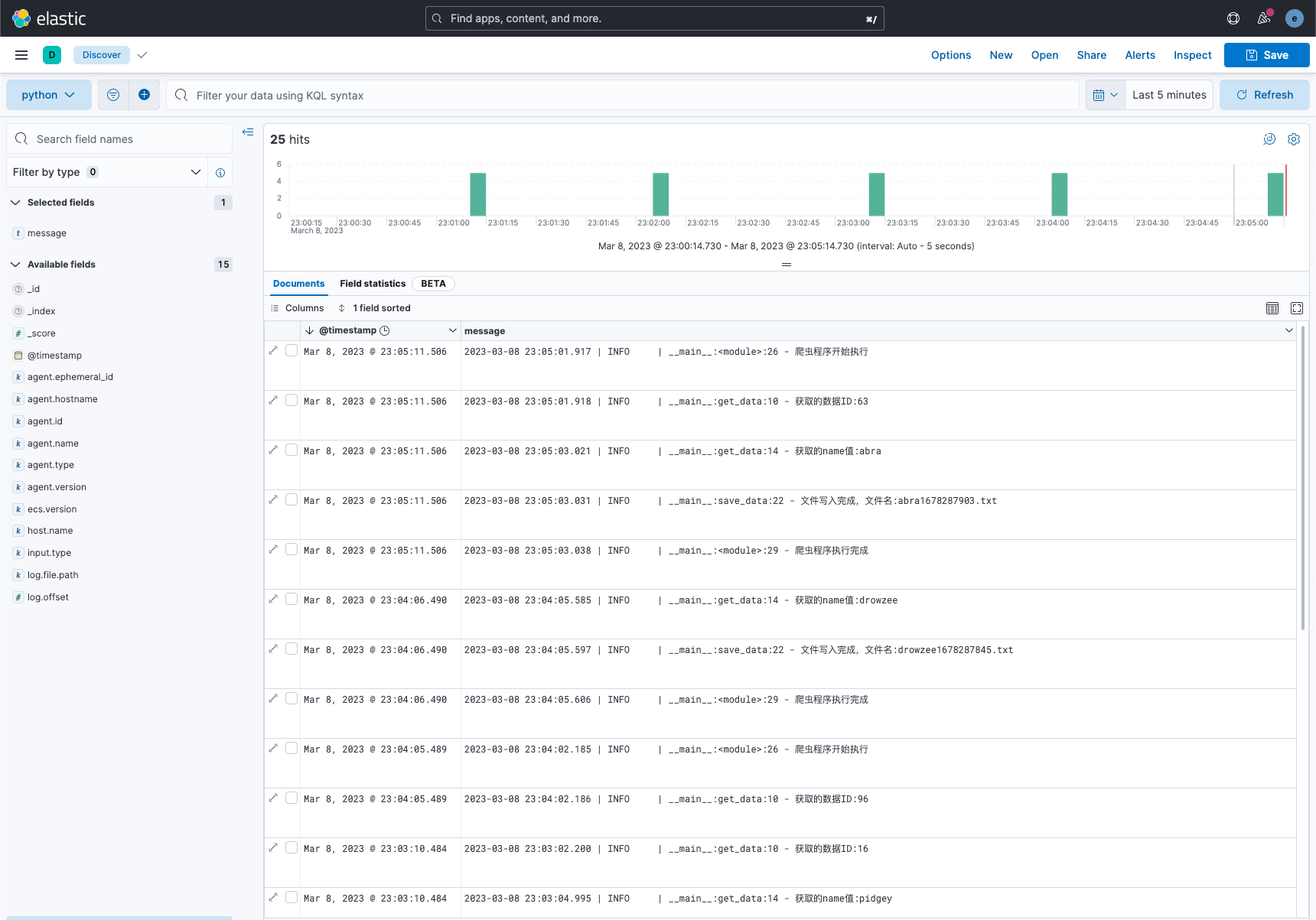Switch to the Field statistics tab
1316x920 pixels.
(x=373, y=284)
